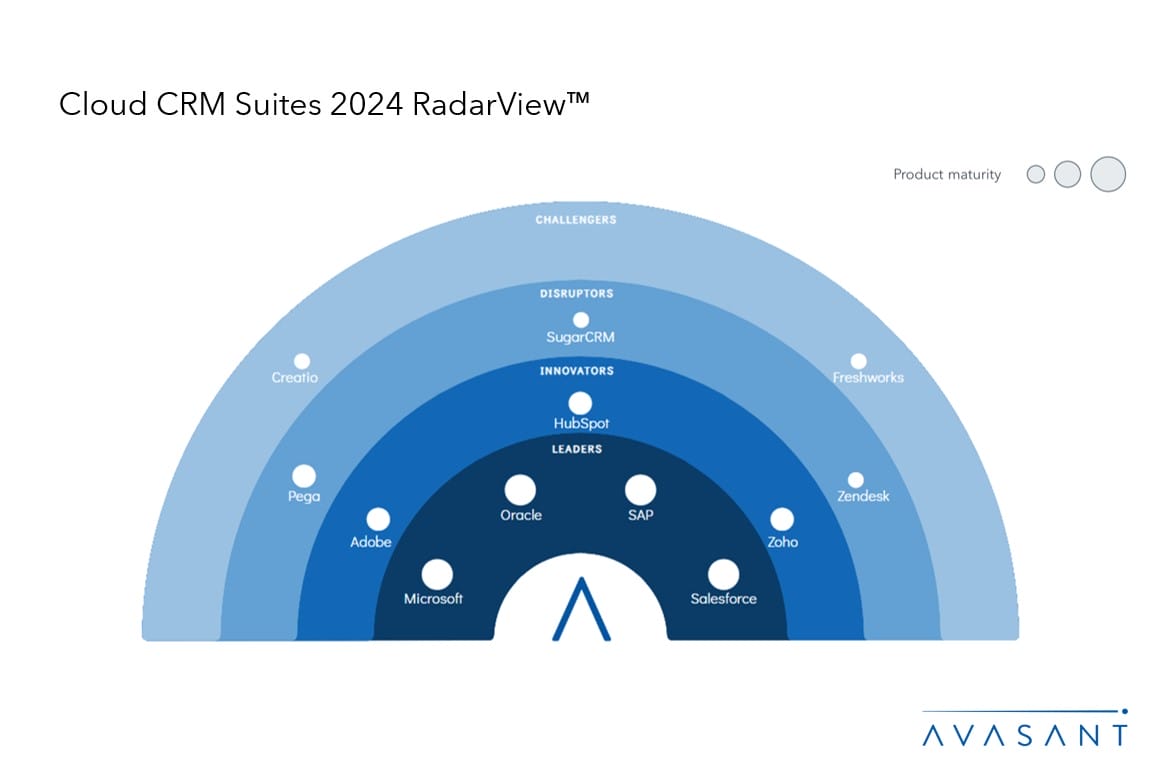Select the Zendesk circle marker
The image size is (1152, 768).
coord(856,480)
